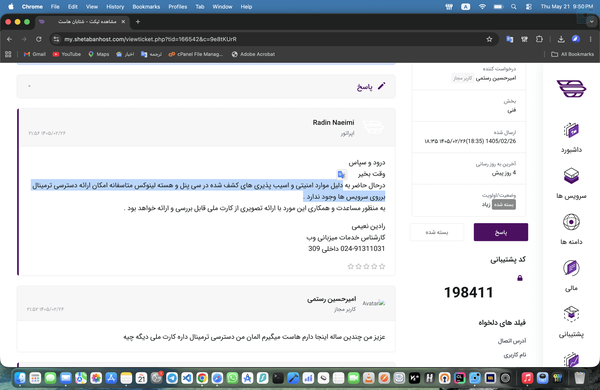Open the History menu
The image size is (600, 390).
[115, 7]
